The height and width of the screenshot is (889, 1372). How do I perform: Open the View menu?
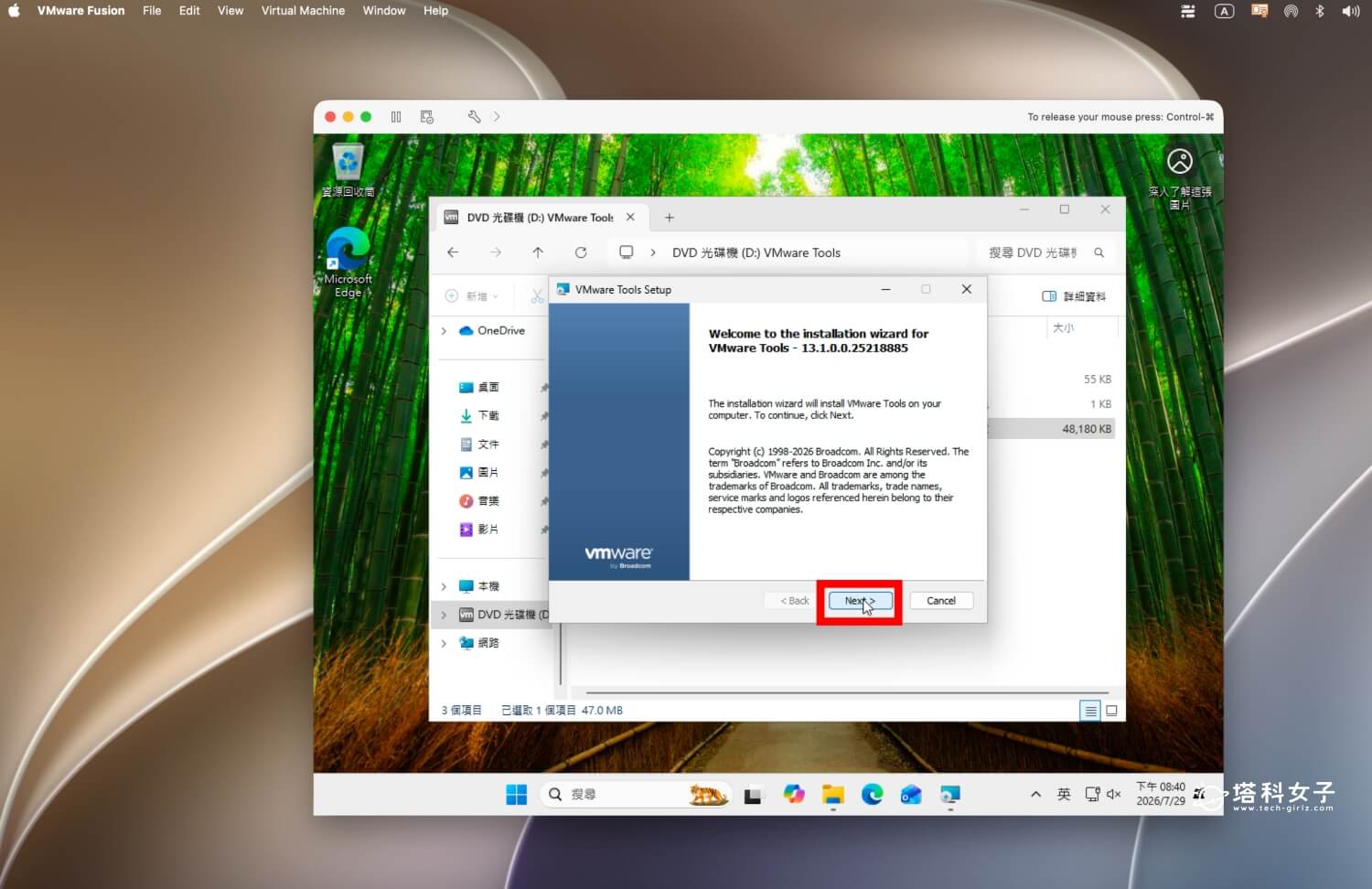click(230, 11)
